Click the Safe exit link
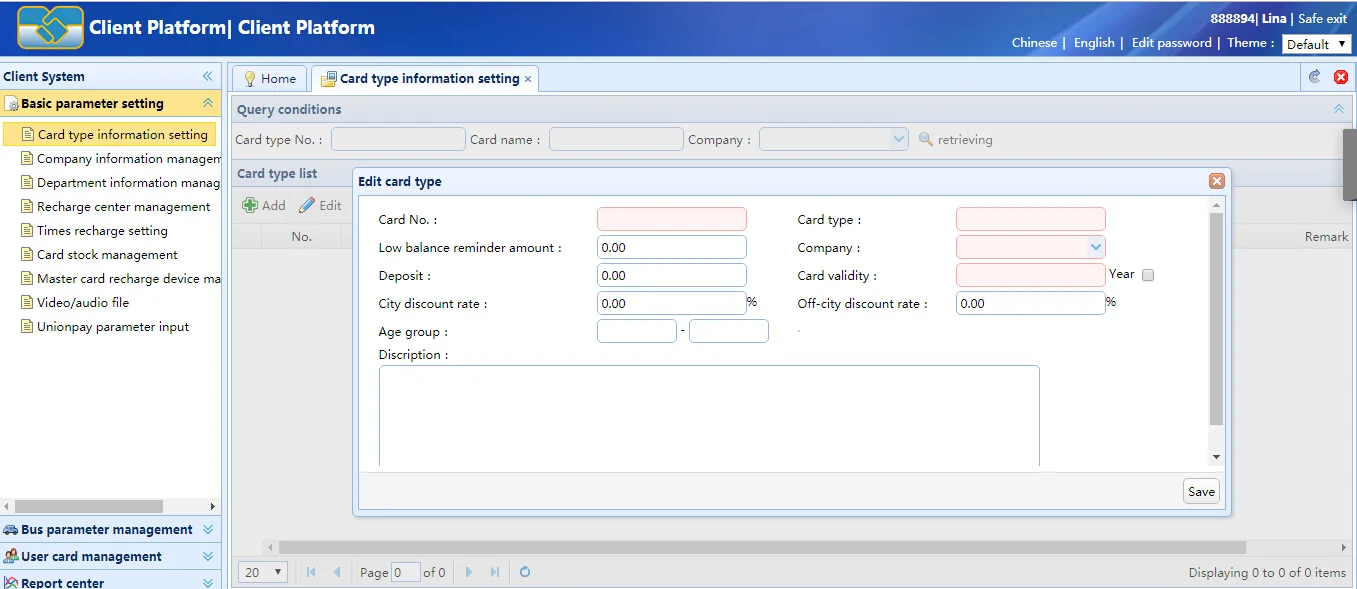The width and height of the screenshot is (1357, 589). (1322, 19)
